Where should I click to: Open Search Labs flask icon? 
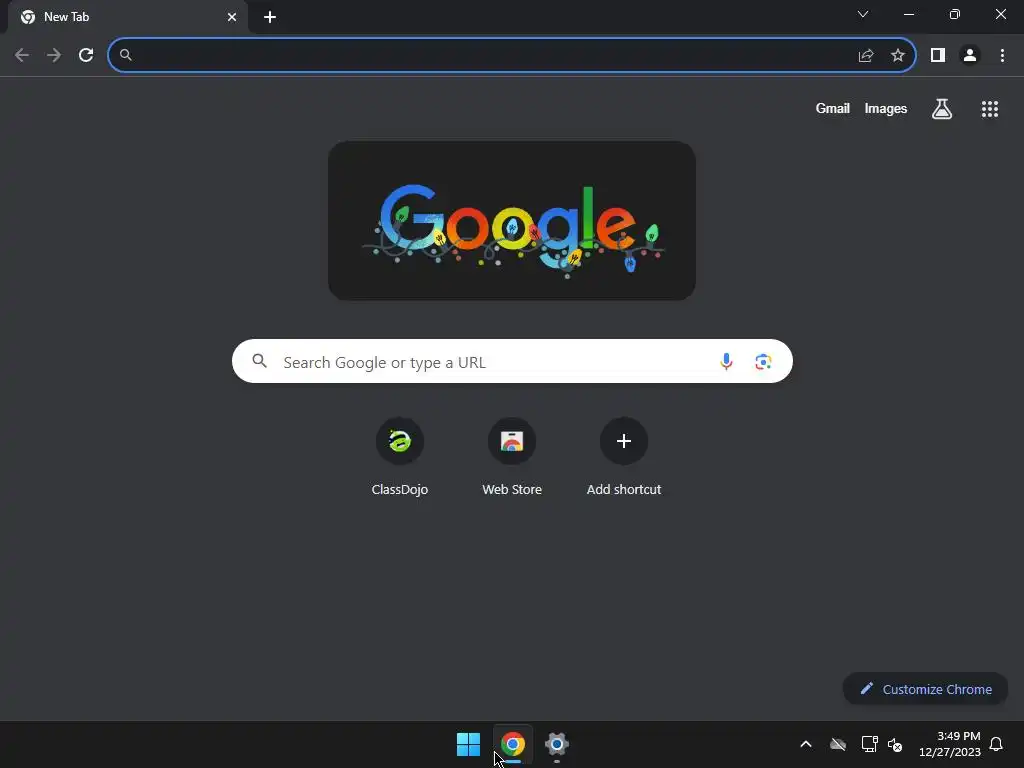coord(942,108)
